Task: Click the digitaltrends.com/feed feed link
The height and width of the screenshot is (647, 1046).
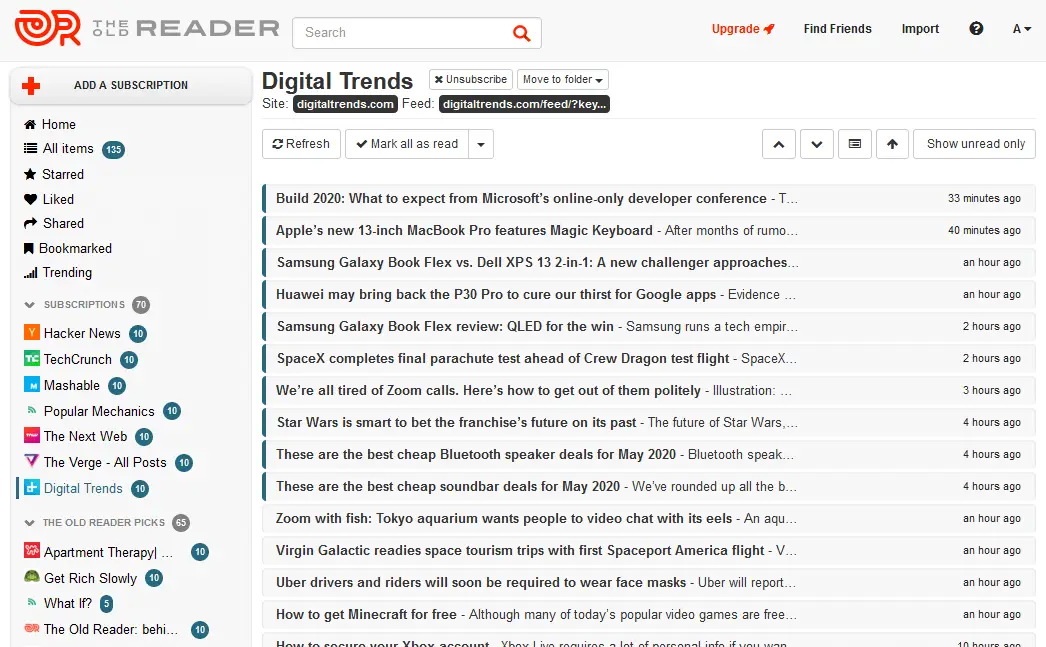Action: [x=524, y=104]
